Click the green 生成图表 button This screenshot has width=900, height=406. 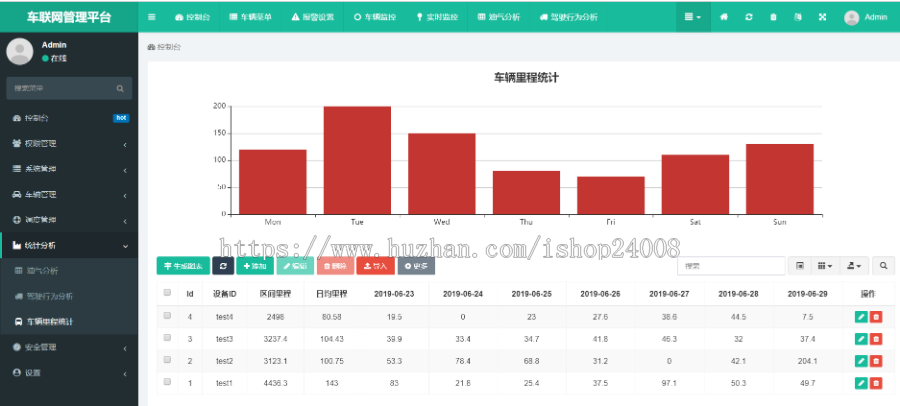(x=183, y=266)
